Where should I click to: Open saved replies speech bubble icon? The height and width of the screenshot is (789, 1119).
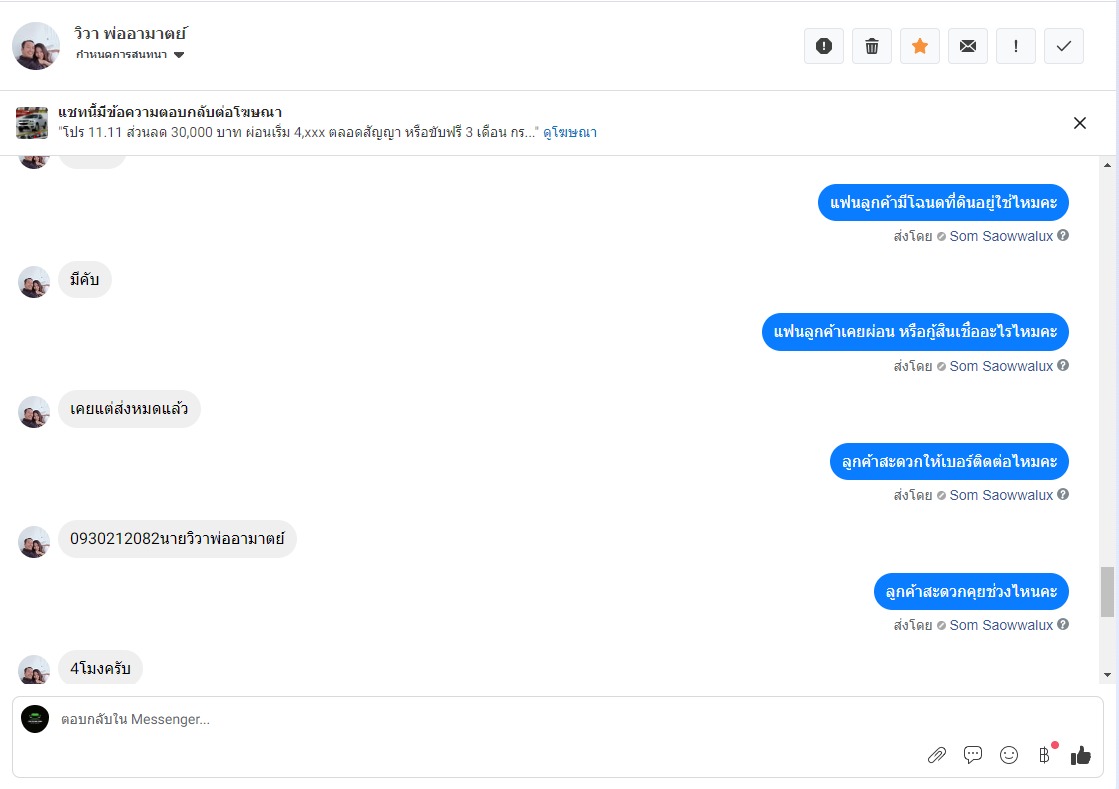click(x=973, y=755)
